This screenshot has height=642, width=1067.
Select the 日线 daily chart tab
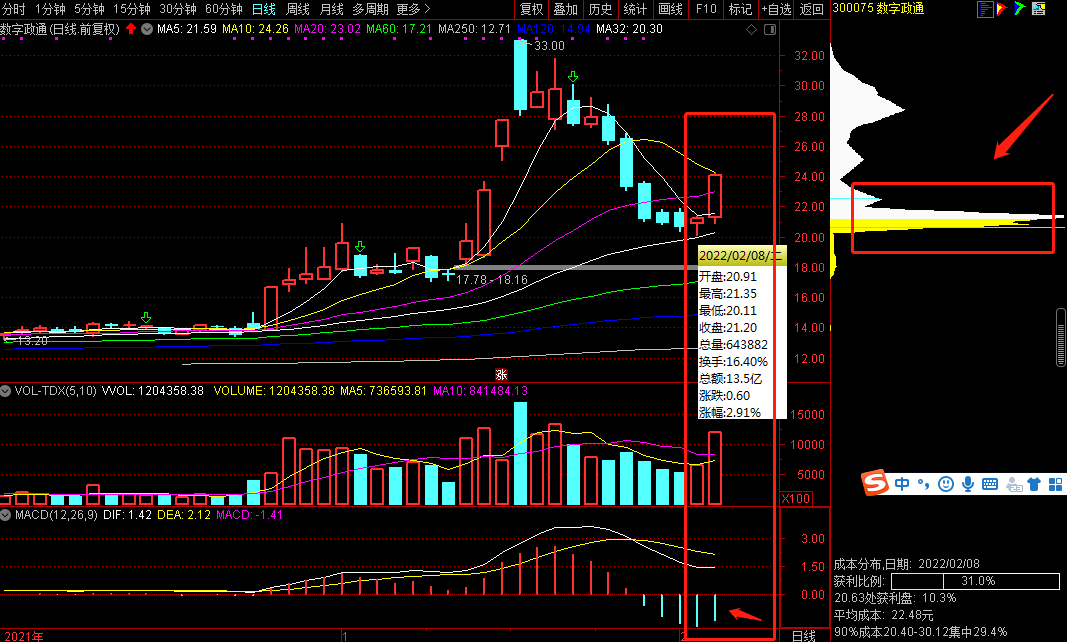click(264, 9)
